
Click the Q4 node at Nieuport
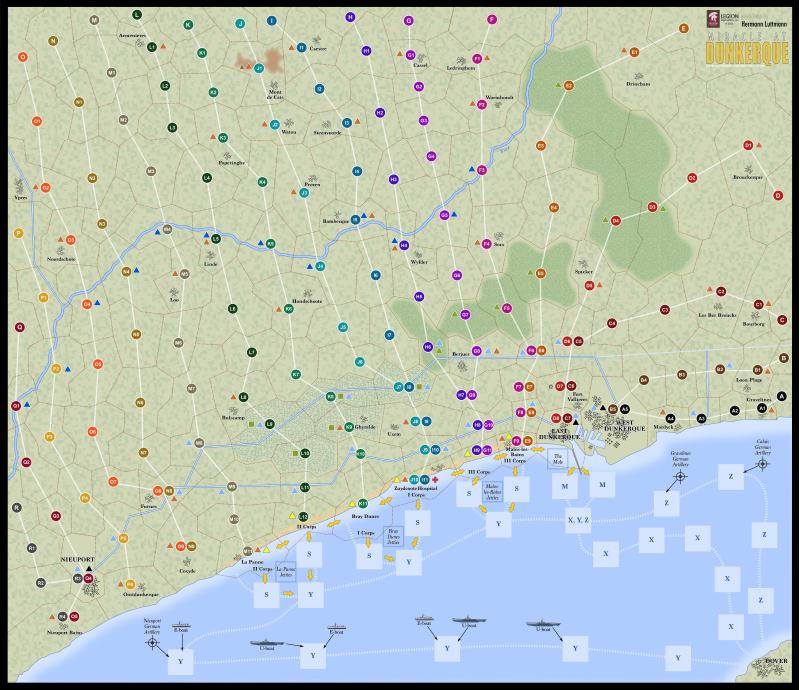[x=89, y=578]
